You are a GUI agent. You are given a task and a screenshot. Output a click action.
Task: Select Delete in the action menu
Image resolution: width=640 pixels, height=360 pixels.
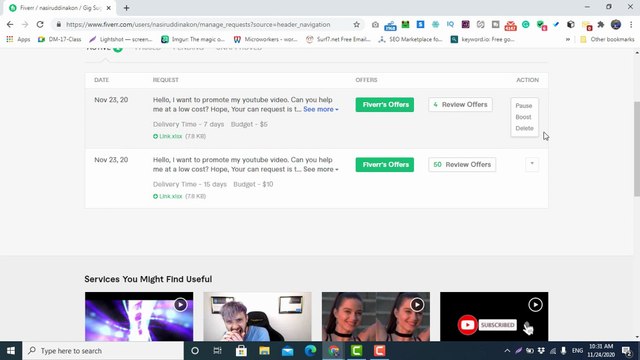point(524,128)
